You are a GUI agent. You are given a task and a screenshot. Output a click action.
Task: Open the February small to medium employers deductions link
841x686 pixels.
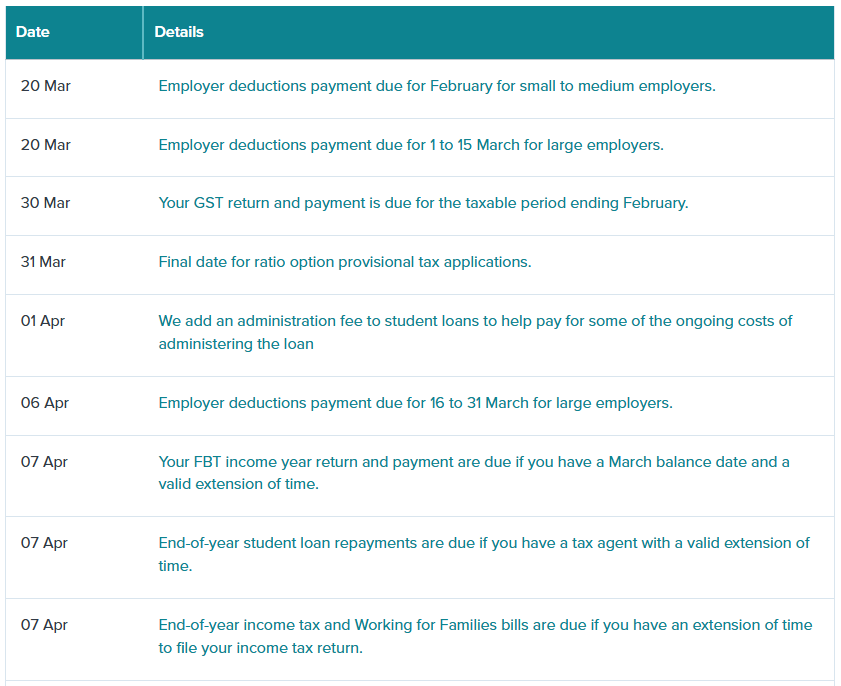[436, 86]
